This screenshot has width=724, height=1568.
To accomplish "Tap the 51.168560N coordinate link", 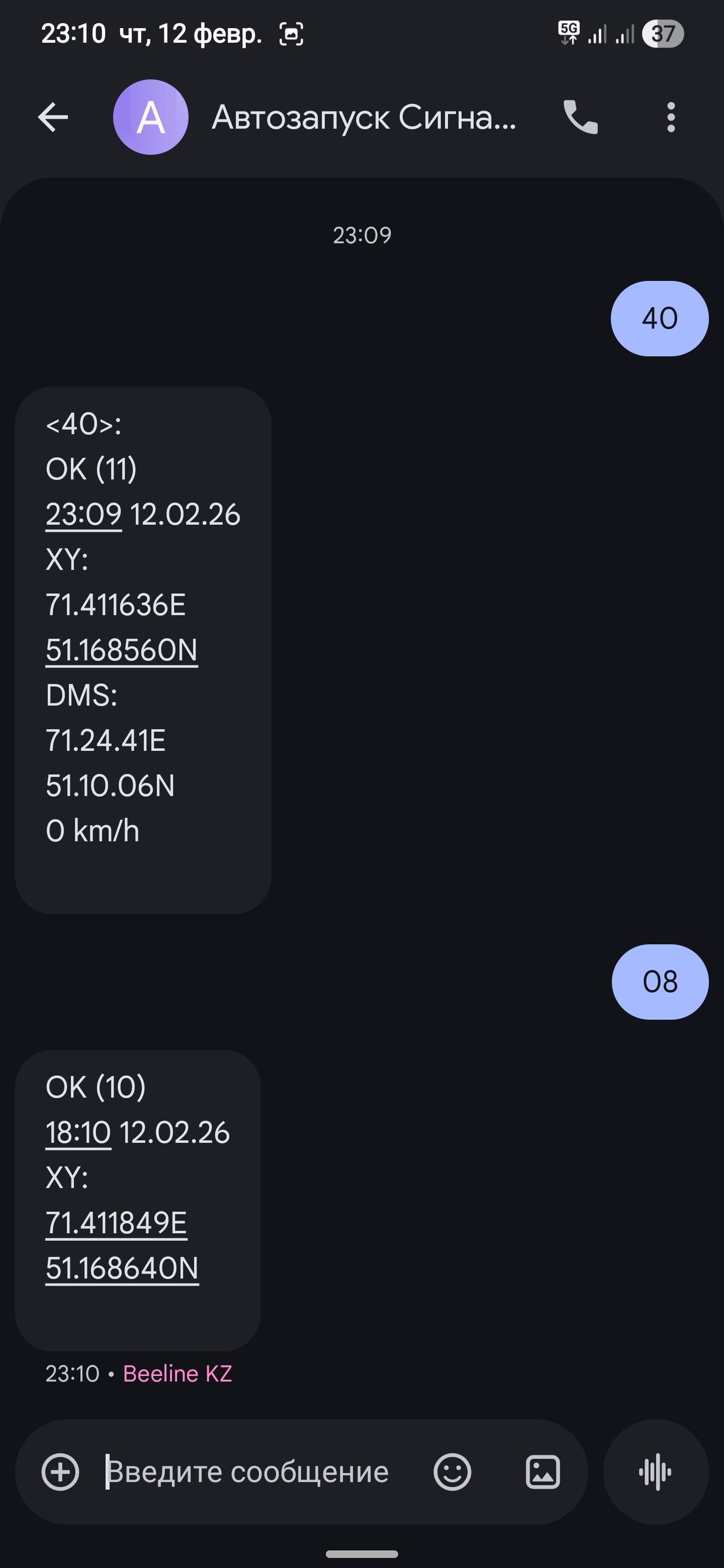I will pos(122,650).
